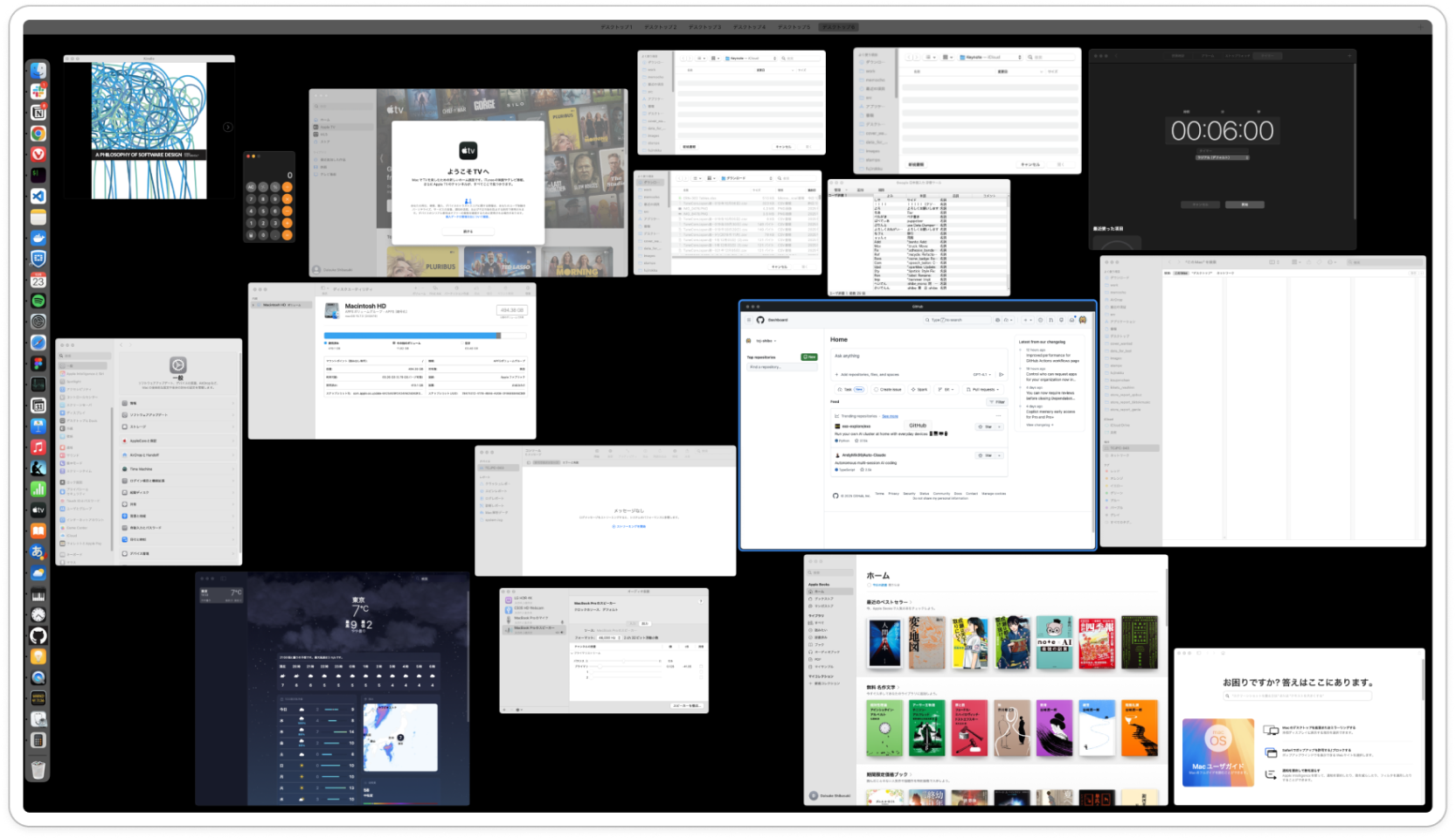This screenshot has width=1456, height=839.
Task: Click the Google Chrome Dock icon
Action: click(x=38, y=134)
